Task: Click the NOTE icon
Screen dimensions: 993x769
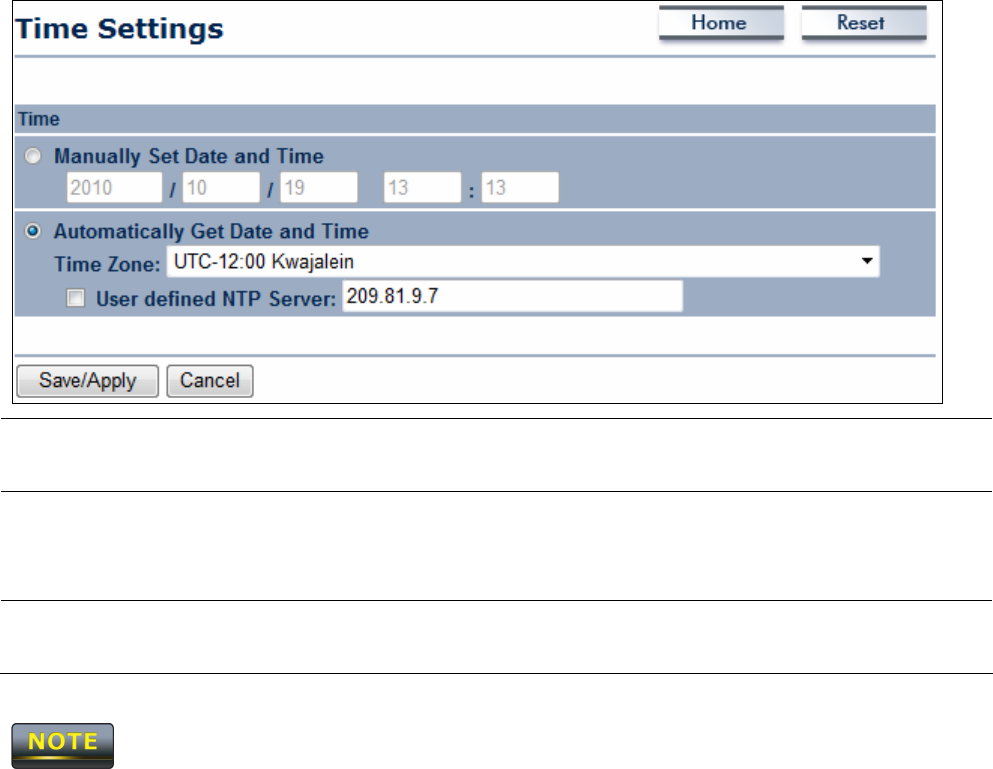Action: [63, 746]
